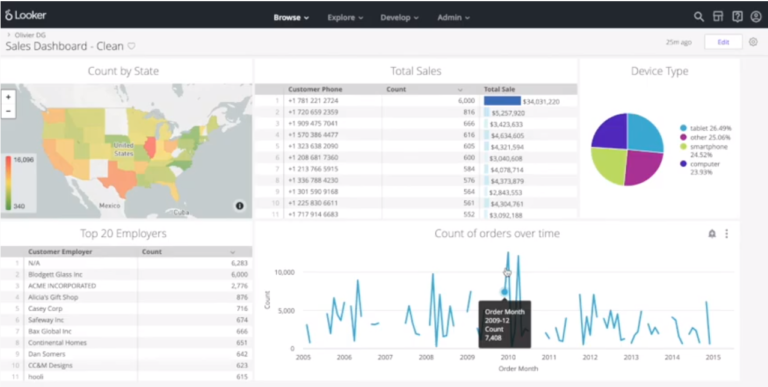Favorite the dashboard with the heart icon
This screenshot has width=768, height=387.
(x=131, y=46)
